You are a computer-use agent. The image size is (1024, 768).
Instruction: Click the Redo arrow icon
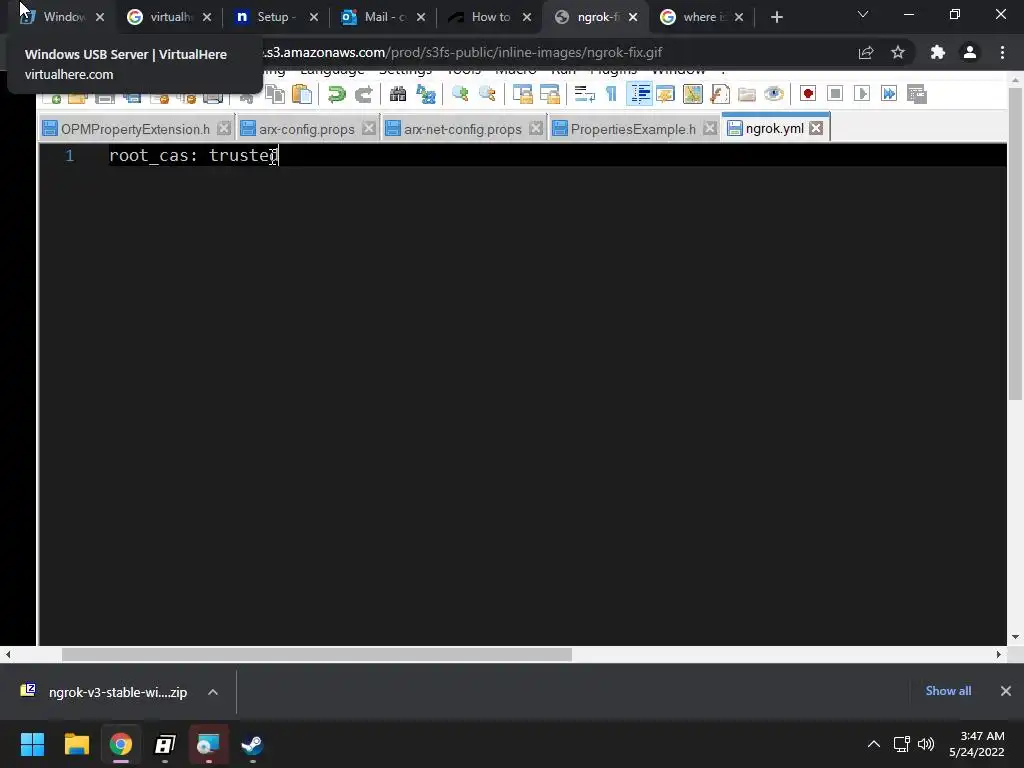pyautogui.click(x=364, y=94)
